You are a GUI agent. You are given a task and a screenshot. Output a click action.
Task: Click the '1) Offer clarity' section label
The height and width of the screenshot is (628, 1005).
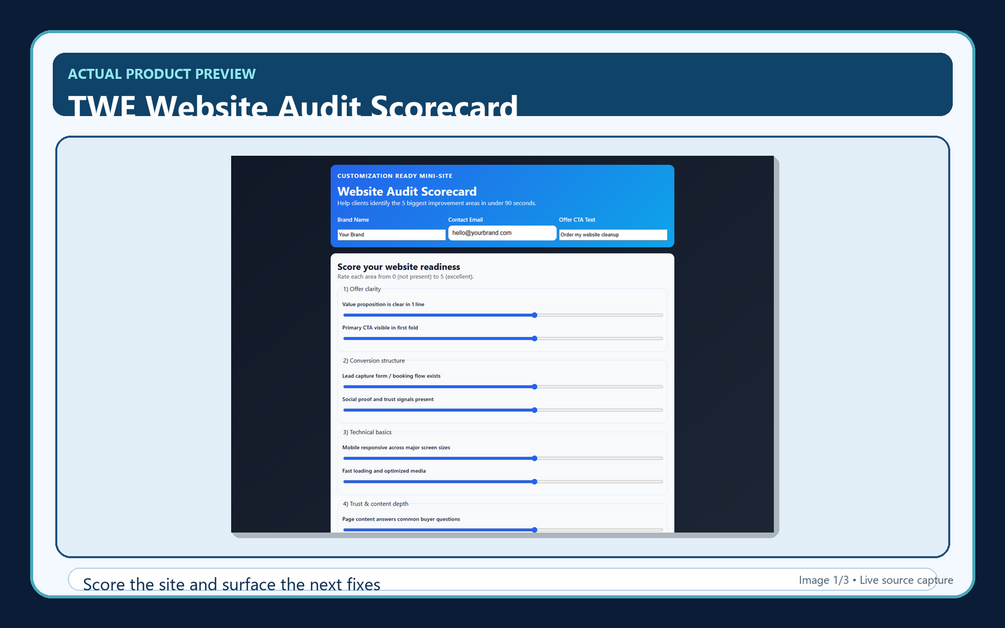[x=361, y=289]
